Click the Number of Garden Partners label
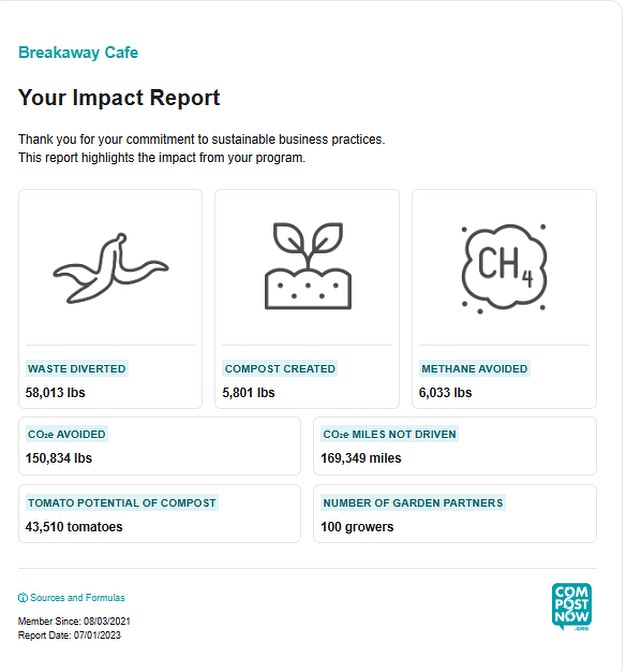This screenshot has height=672, width=626. [413, 503]
